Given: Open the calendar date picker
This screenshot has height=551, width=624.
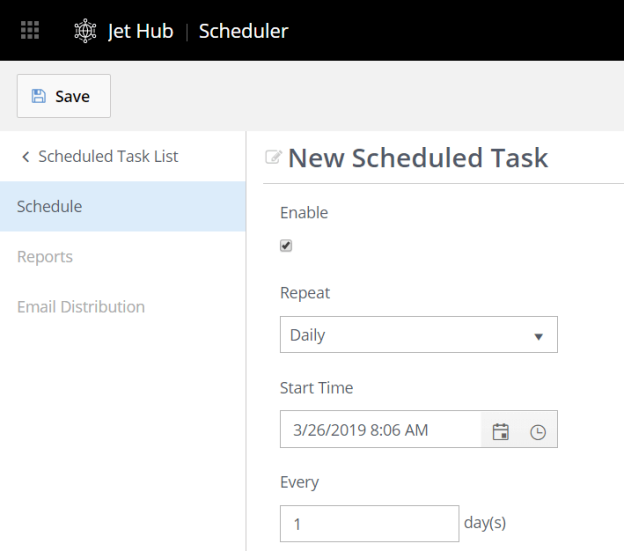Looking at the screenshot, I should point(501,431).
